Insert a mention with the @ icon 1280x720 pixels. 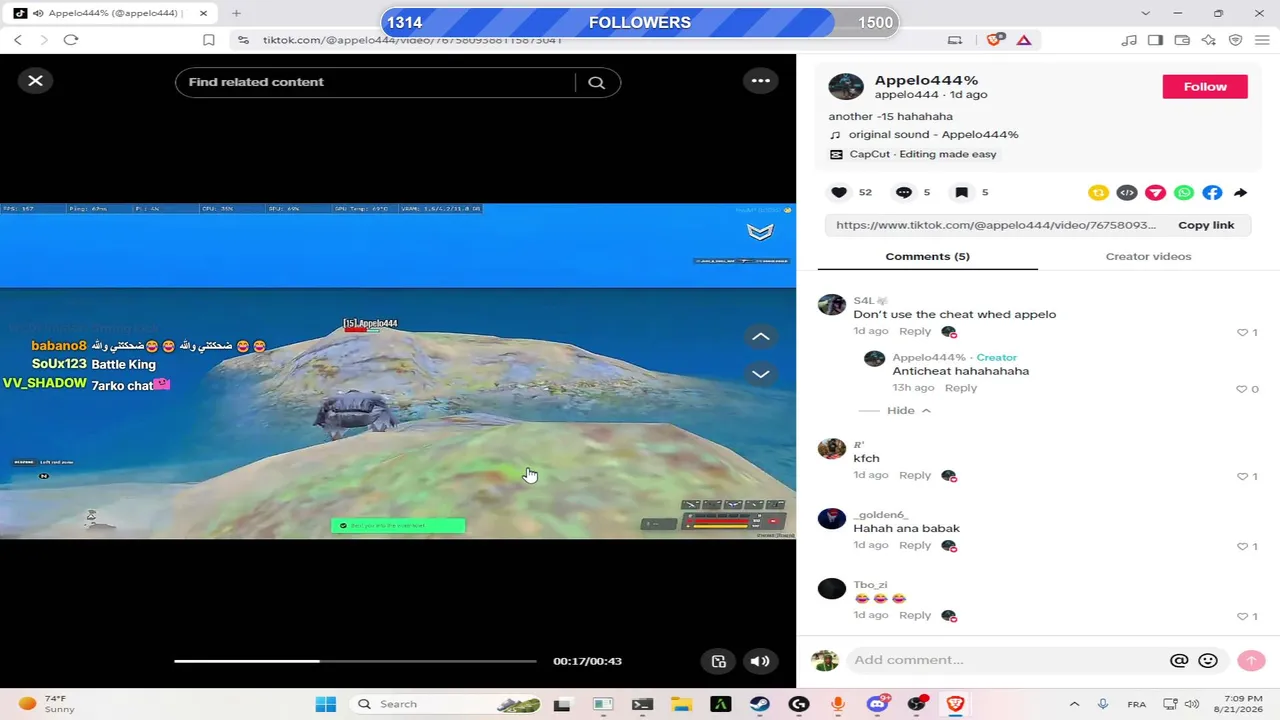coord(1179,660)
